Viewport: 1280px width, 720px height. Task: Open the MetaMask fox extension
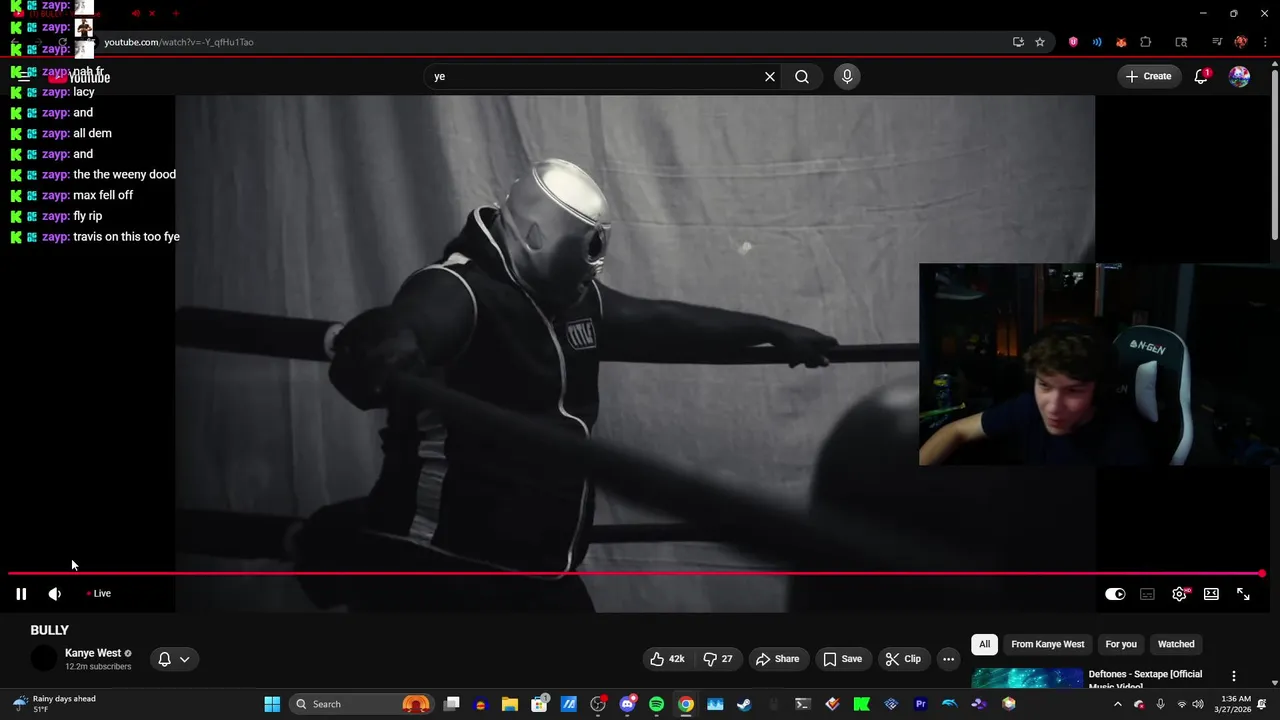[1121, 42]
